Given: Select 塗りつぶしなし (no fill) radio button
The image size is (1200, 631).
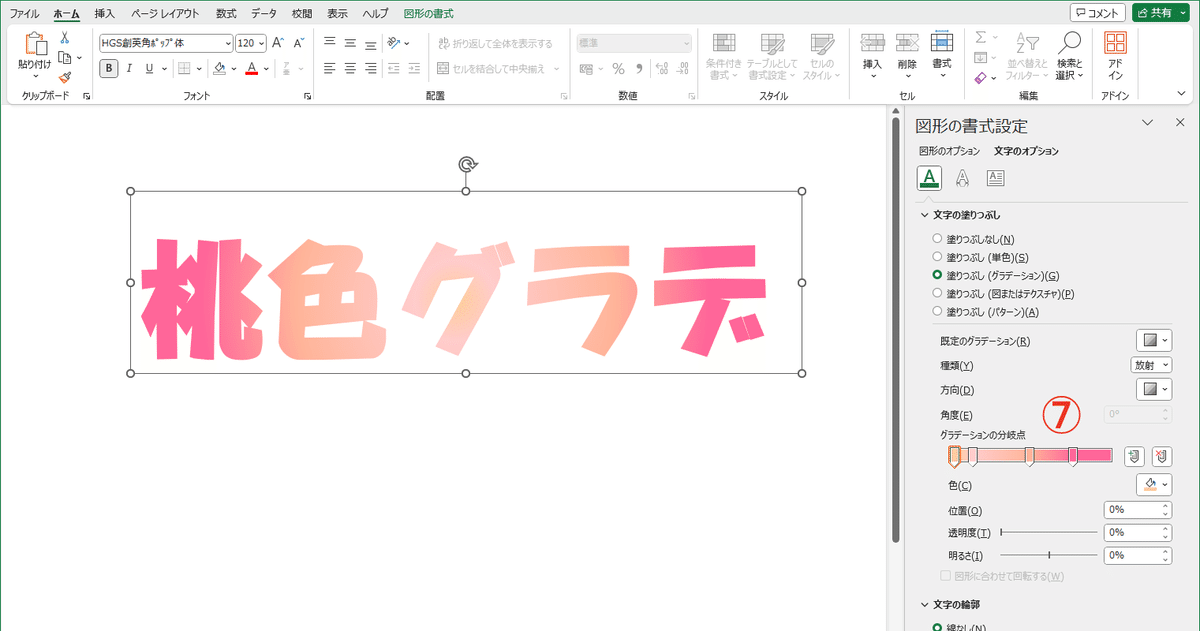Looking at the screenshot, I should coord(937,239).
